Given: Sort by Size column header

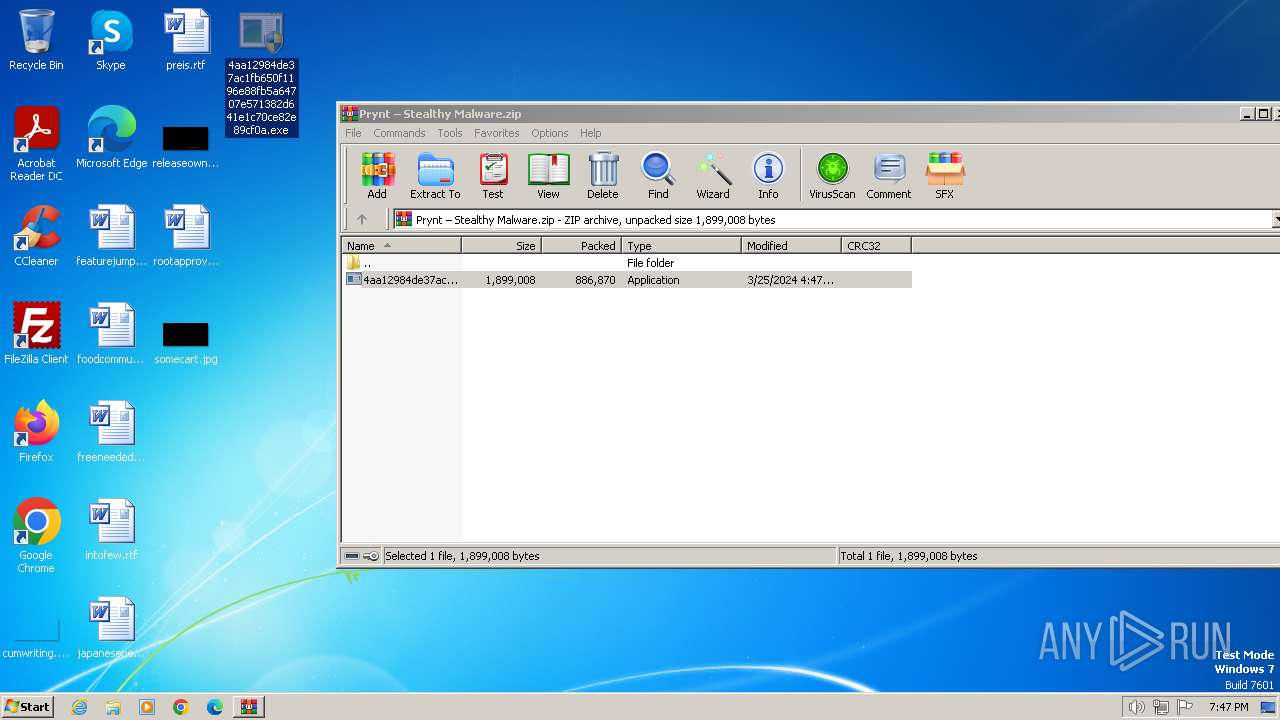Looking at the screenshot, I should click(x=502, y=245).
